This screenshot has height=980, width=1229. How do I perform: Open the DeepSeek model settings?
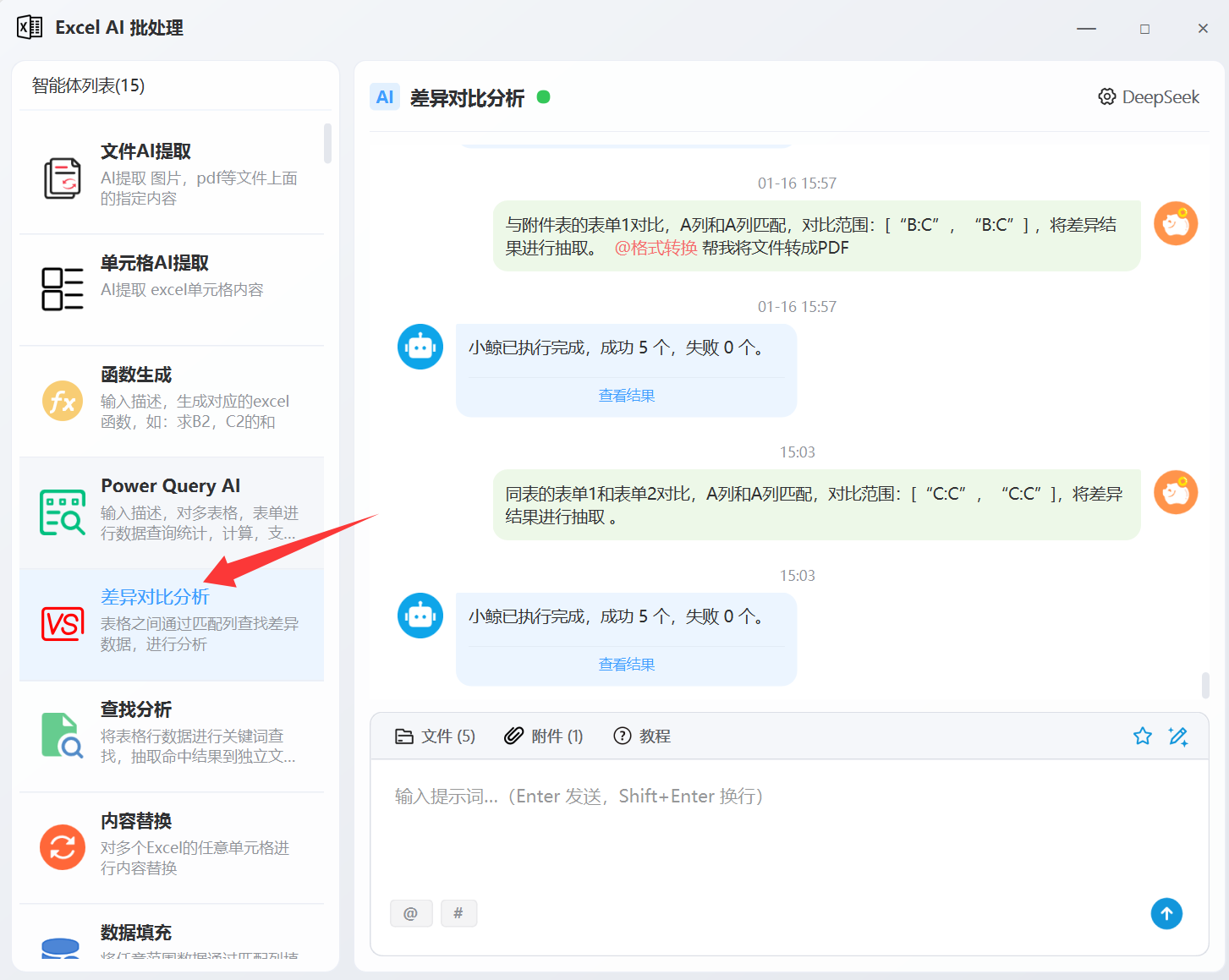(x=1149, y=97)
